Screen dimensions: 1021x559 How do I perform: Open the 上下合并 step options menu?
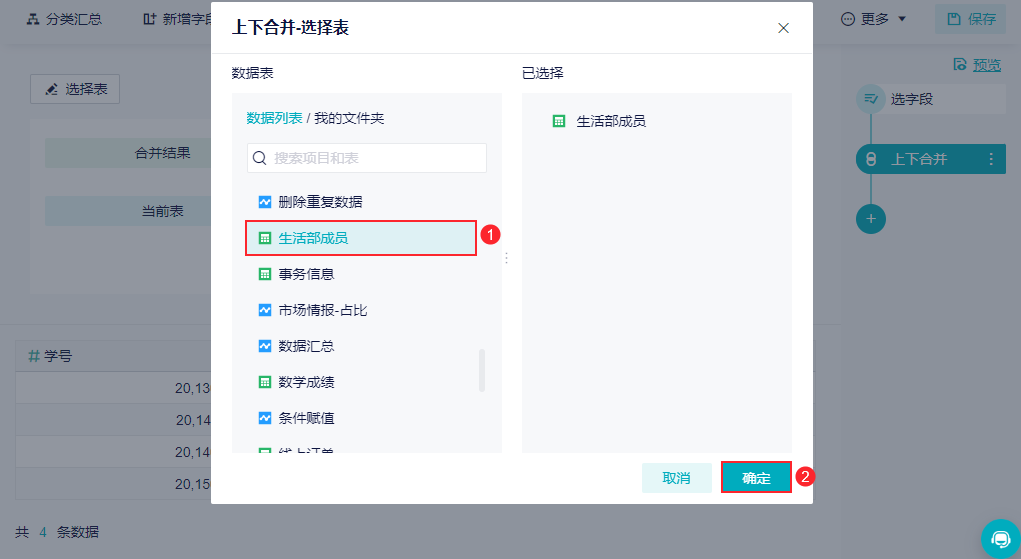[991, 159]
